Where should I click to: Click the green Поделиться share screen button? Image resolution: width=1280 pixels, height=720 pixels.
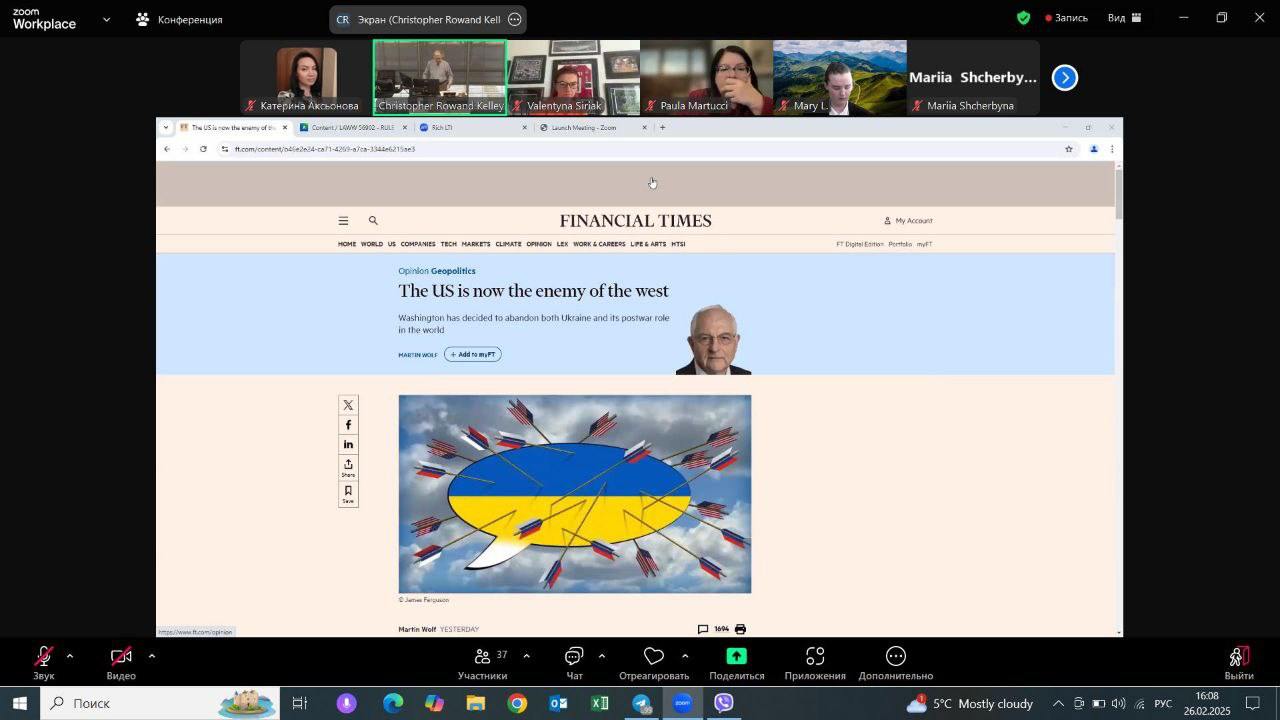coord(737,663)
